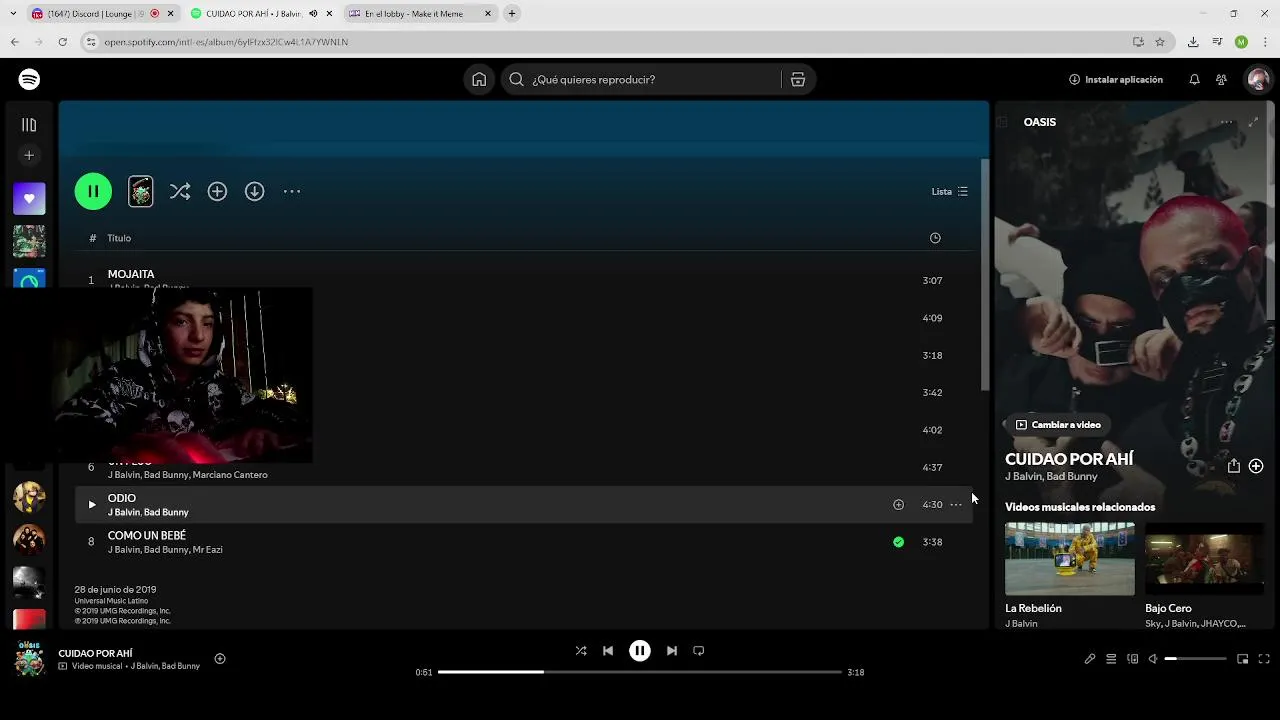Switch to Discord Lounge browser tab

tap(102, 13)
